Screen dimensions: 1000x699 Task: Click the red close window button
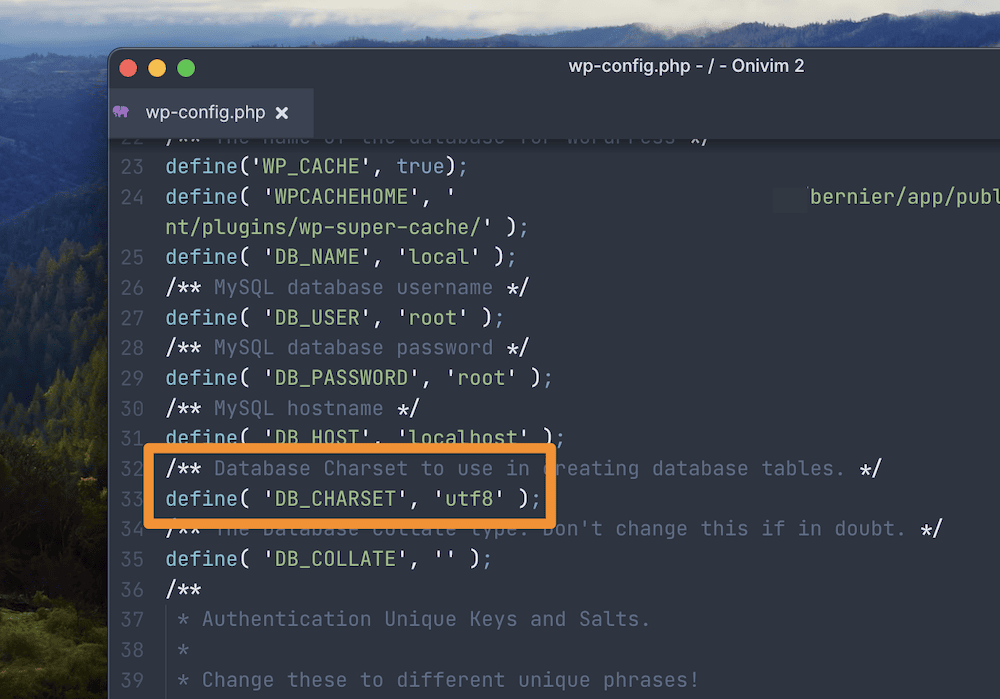[x=128, y=68]
